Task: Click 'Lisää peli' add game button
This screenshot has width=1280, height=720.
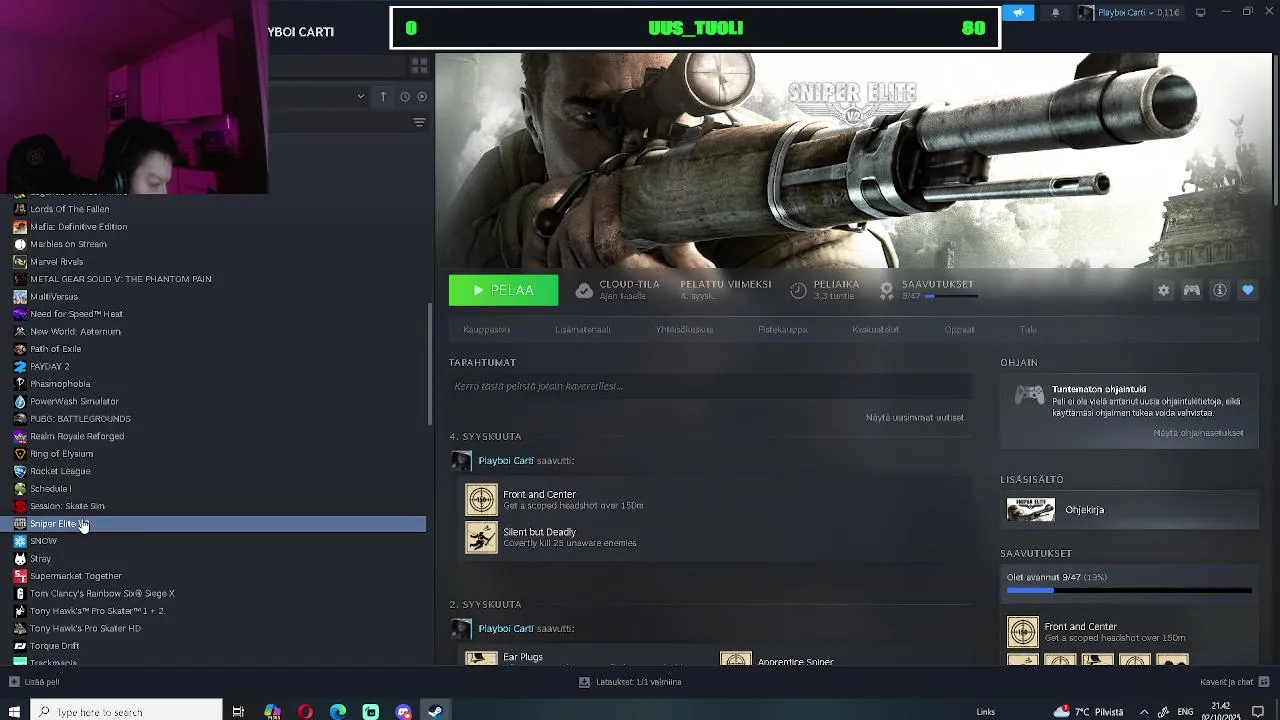Action: click(x=34, y=682)
